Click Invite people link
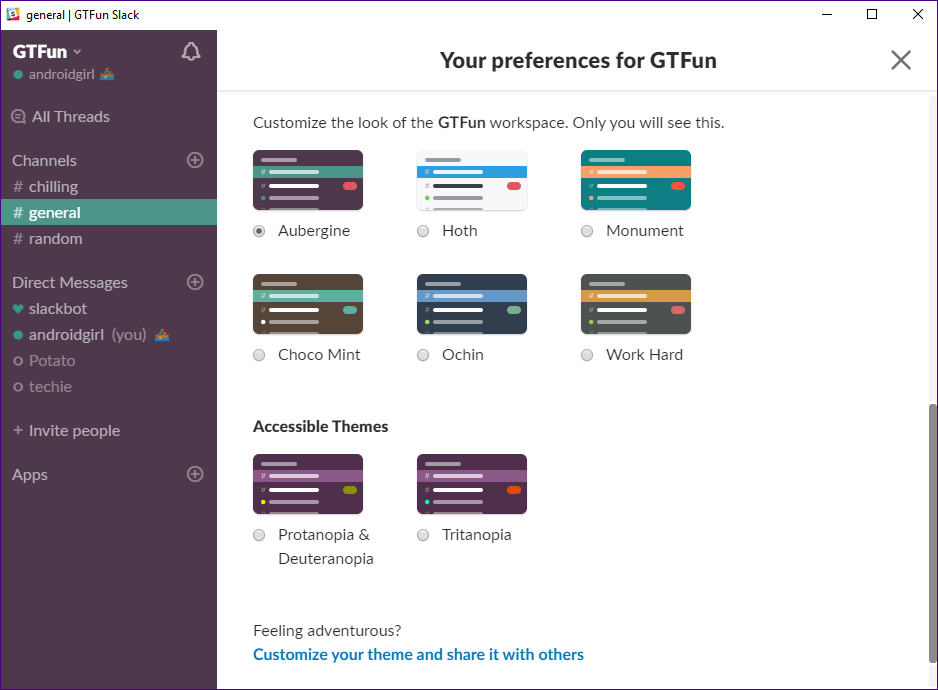Image resolution: width=938 pixels, height=690 pixels. [x=66, y=431]
